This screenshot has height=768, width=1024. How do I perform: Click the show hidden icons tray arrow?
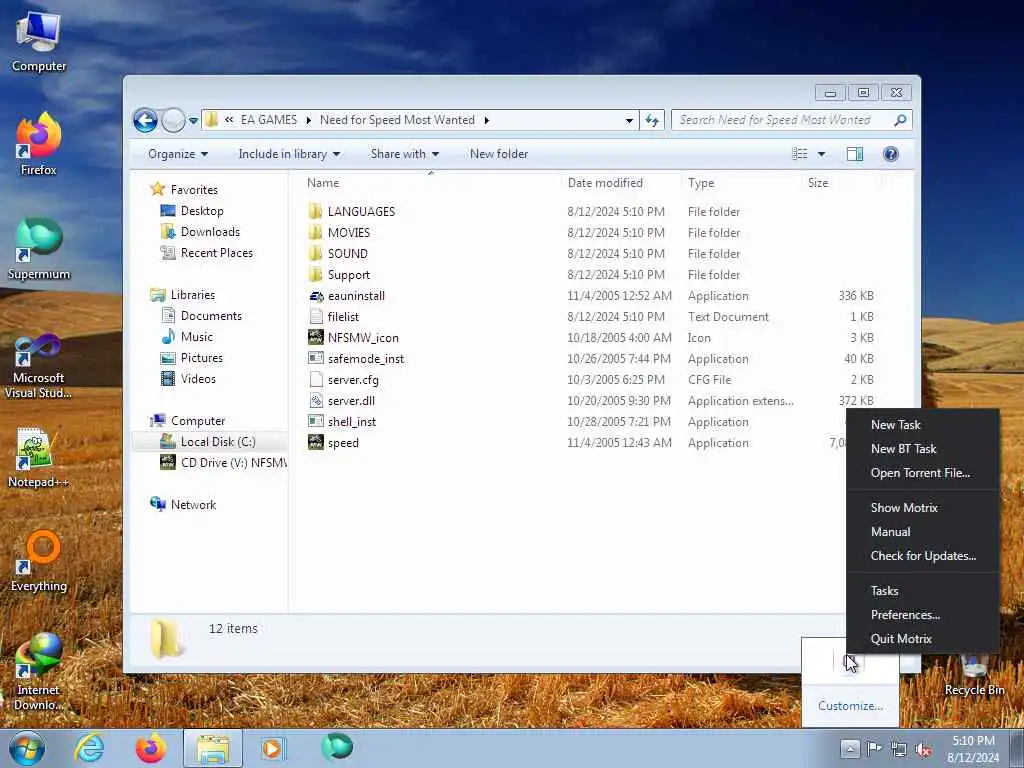point(850,748)
